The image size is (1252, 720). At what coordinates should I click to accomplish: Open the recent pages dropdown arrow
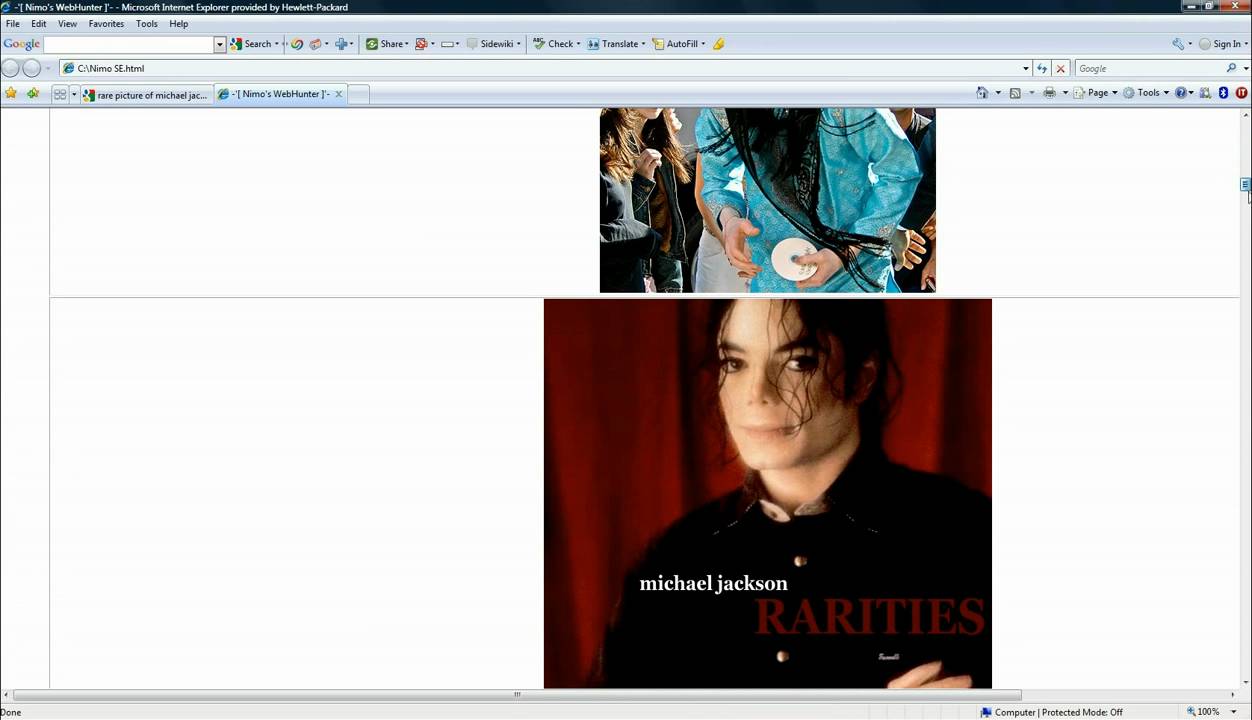point(47,68)
